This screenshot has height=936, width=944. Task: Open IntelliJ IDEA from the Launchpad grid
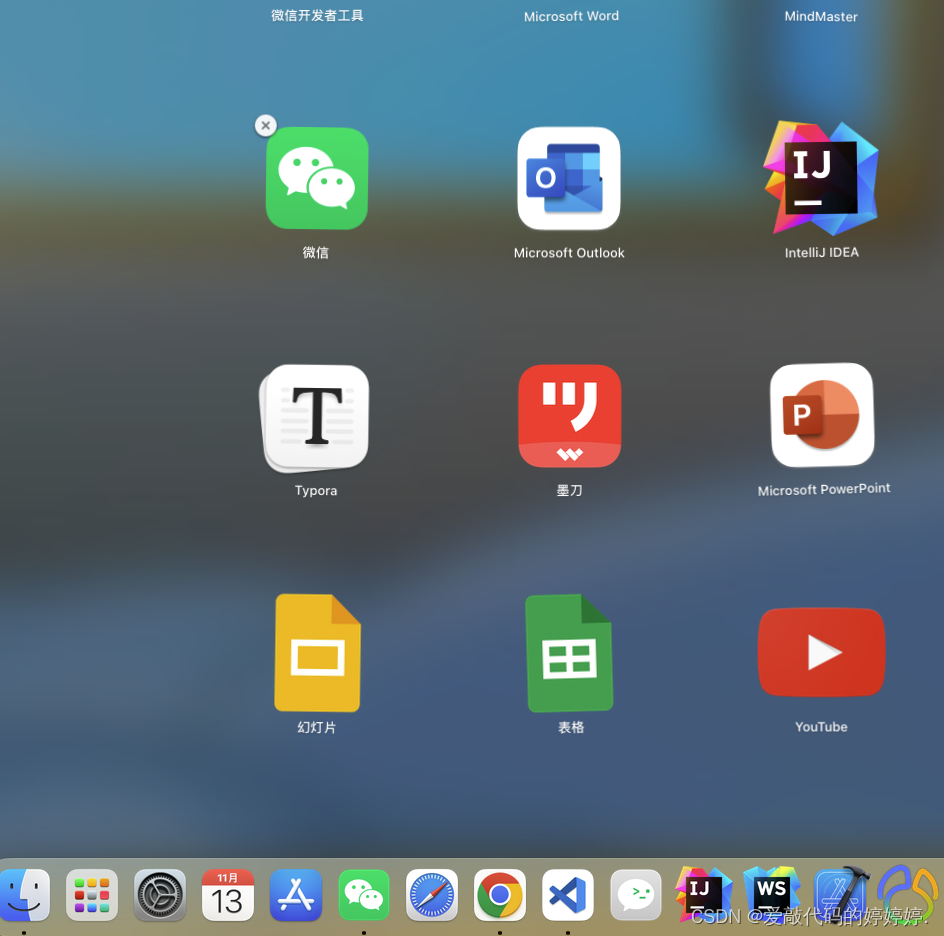tap(821, 178)
